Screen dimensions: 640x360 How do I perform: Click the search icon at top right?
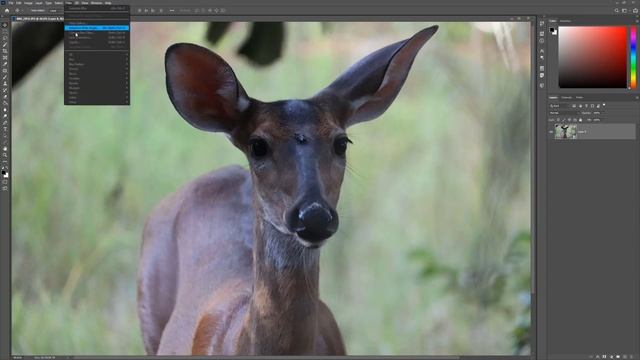coord(616,11)
